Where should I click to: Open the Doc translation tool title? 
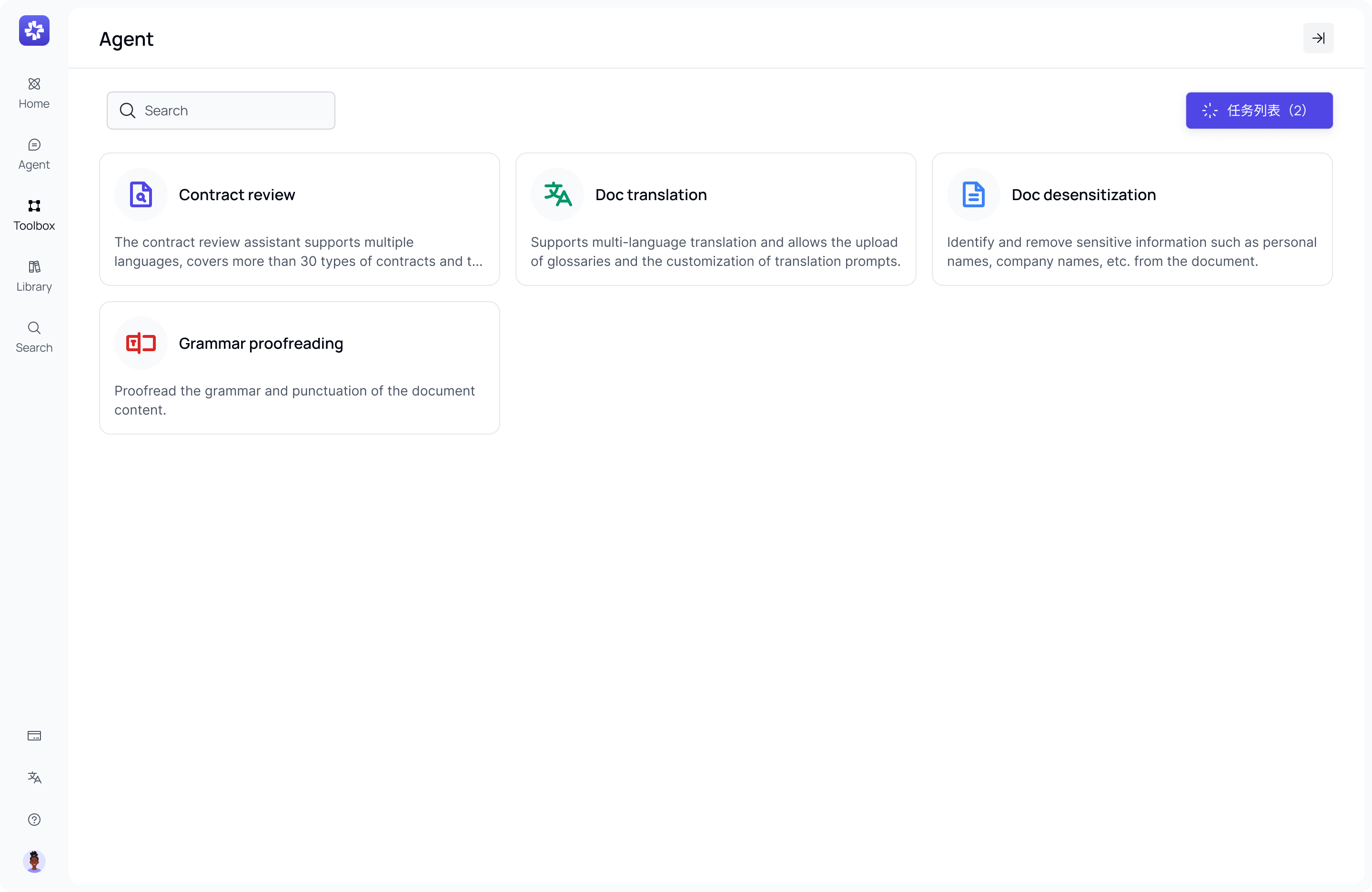coord(651,195)
